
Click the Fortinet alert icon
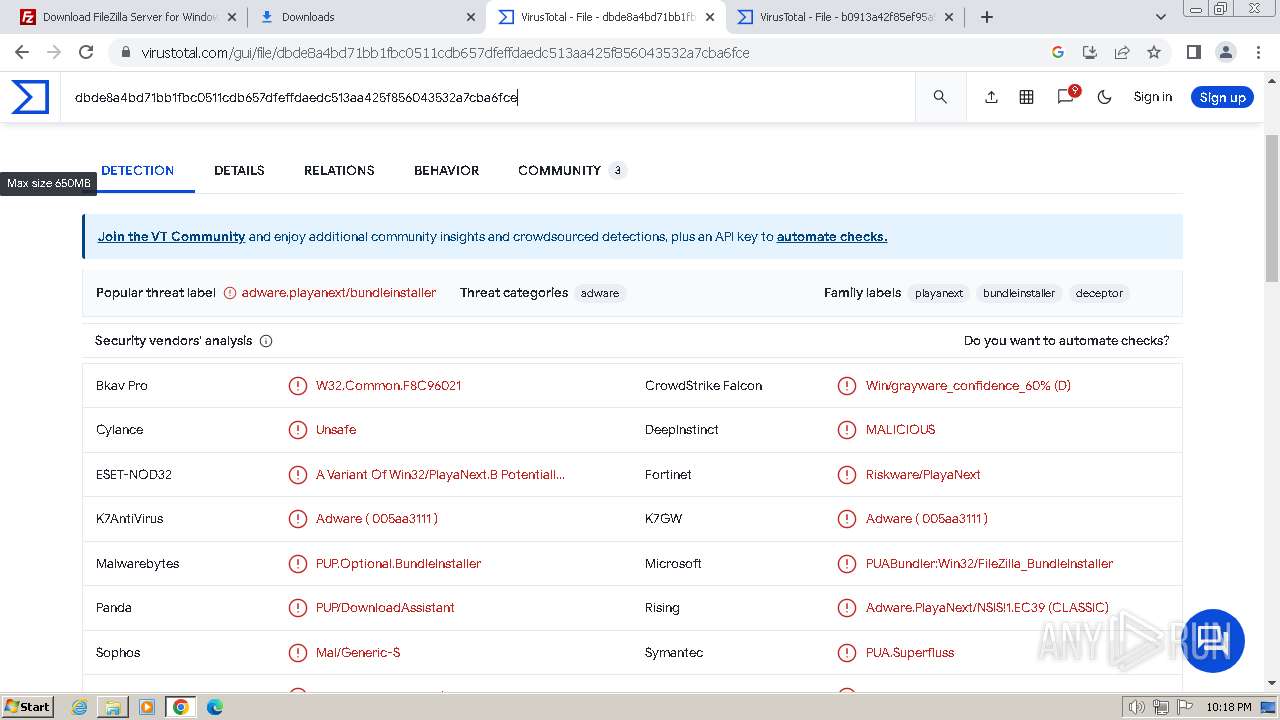click(847, 475)
